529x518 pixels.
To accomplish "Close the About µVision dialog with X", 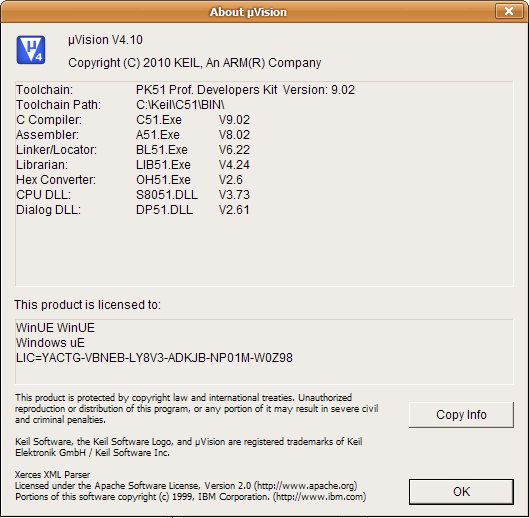I will click(509, 11).
